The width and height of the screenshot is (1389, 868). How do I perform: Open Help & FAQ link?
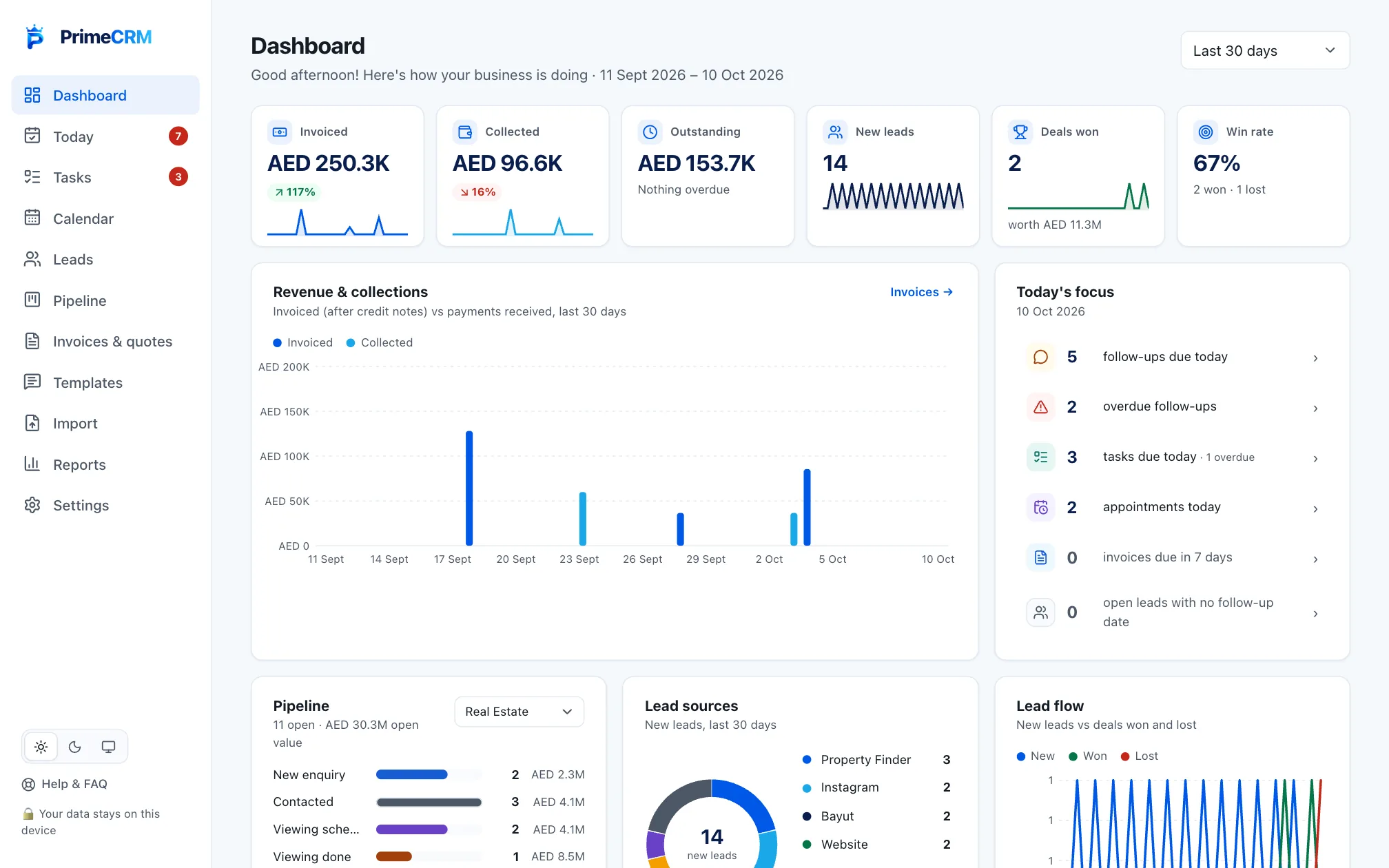pyautogui.click(x=65, y=784)
